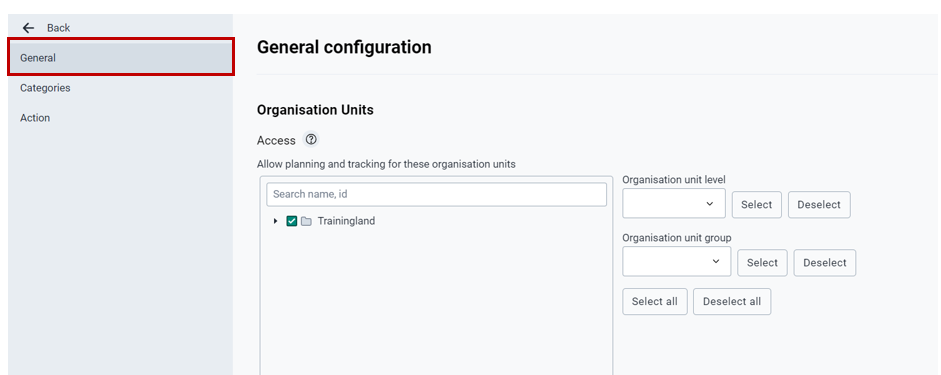Open the Access help question-mark icon

coord(311,140)
